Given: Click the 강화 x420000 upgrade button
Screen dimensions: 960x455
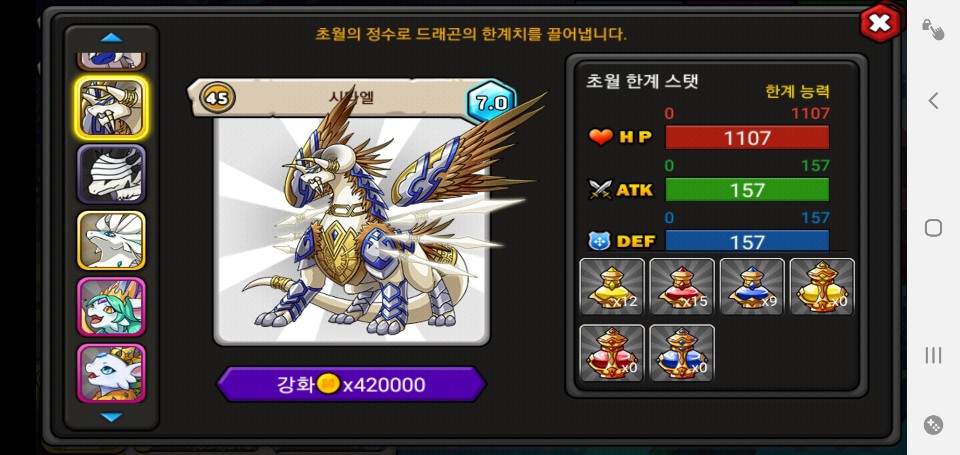Looking at the screenshot, I should (x=351, y=384).
